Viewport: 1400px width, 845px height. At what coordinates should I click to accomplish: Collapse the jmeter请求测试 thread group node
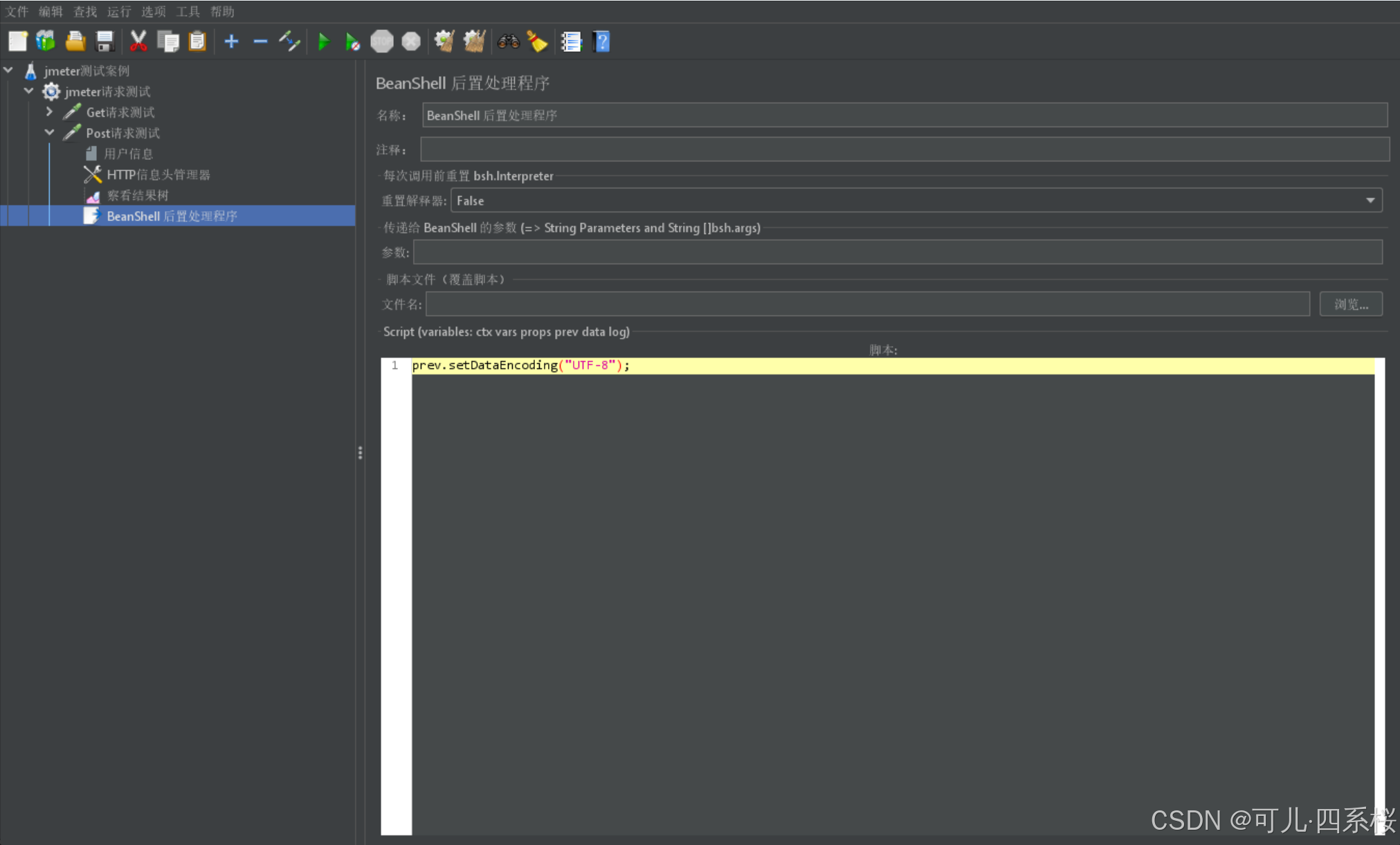coord(28,91)
